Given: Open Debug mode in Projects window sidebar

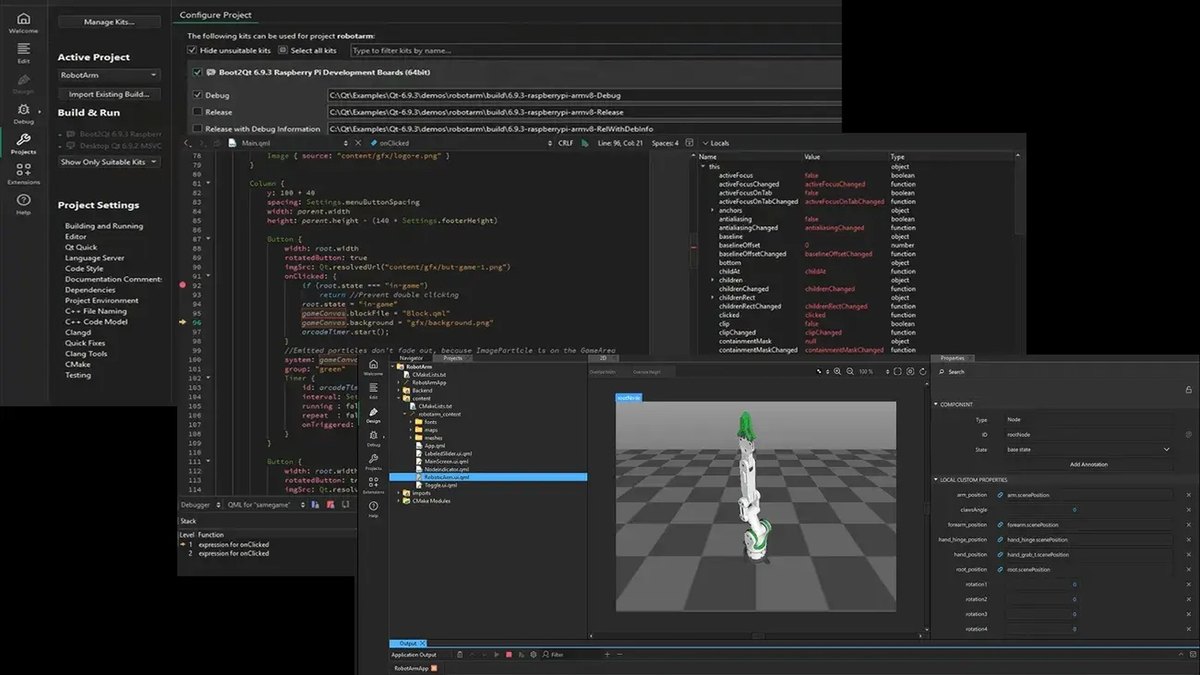Looking at the screenshot, I should tap(23, 114).
